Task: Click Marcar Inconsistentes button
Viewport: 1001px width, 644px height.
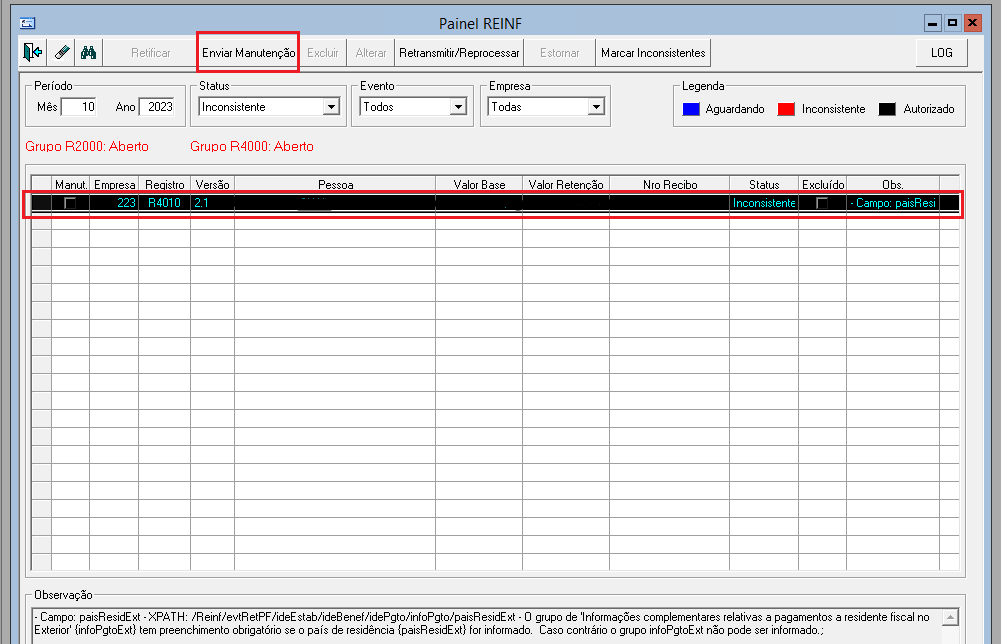Action: [653, 52]
